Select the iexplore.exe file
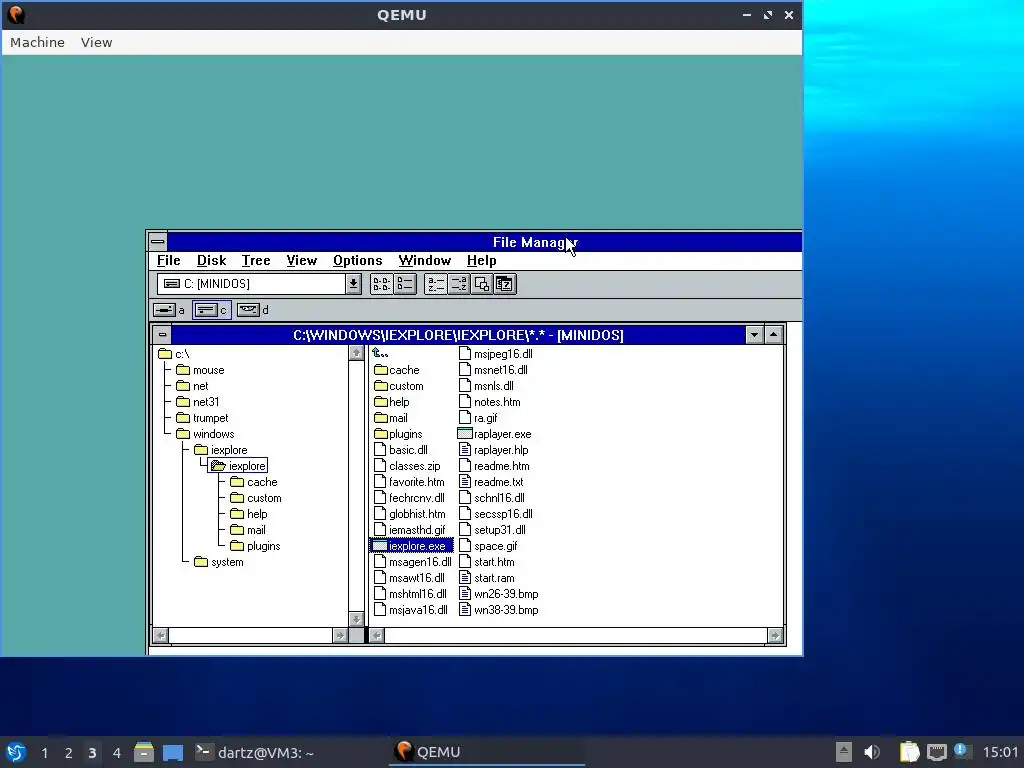The width and height of the screenshot is (1024, 768). (411, 546)
